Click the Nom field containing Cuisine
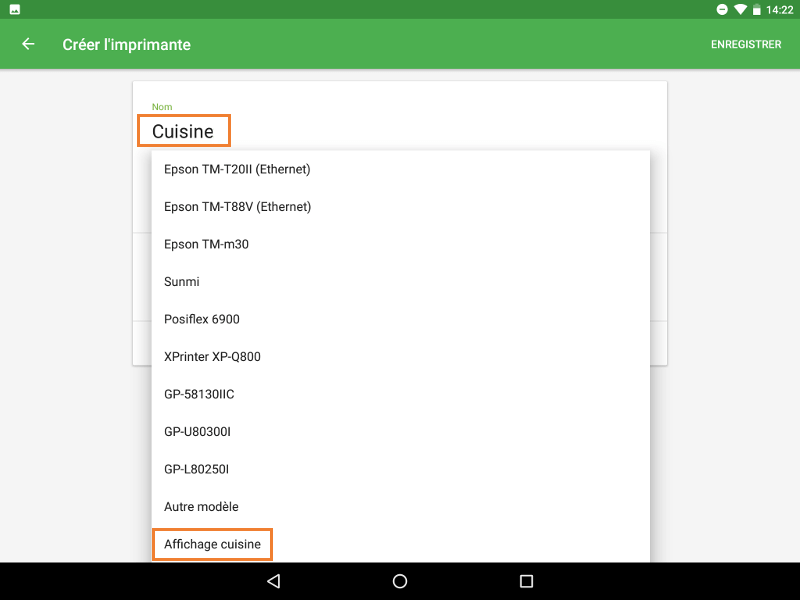The height and width of the screenshot is (600, 800). [x=183, y=131]
